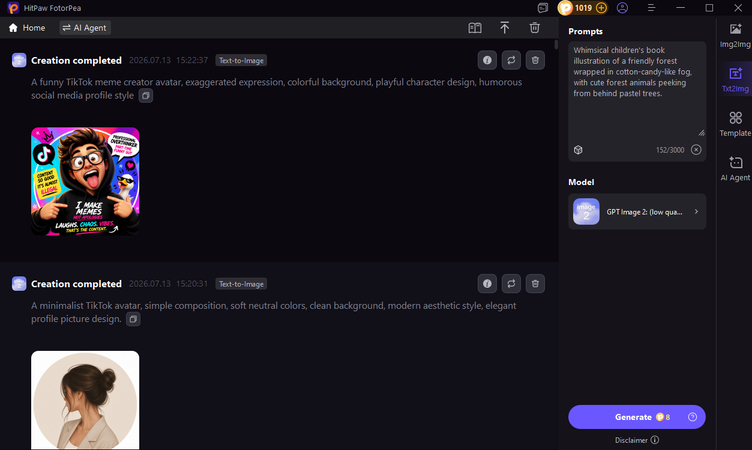Show info for the meme creator creation
This screenshot has width=752, height=450.
[x=487, y=60]
